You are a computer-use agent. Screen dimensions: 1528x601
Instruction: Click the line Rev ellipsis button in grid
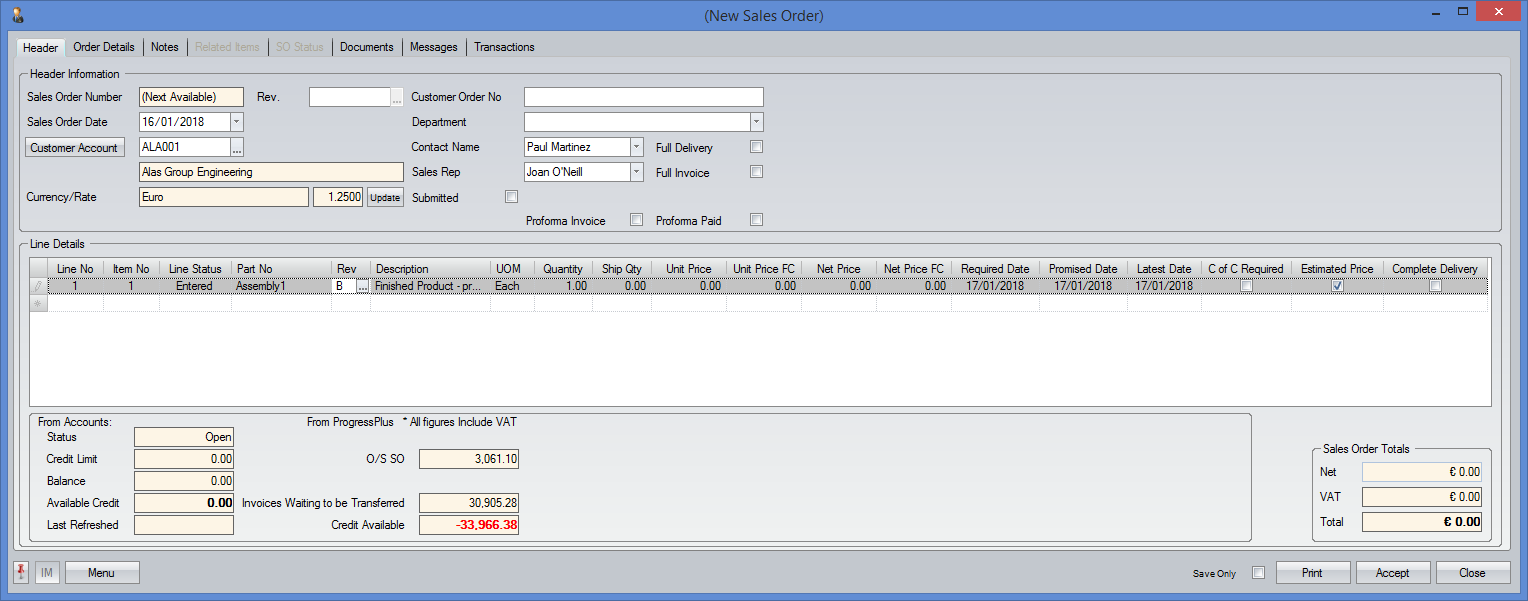(x=363, y=286)
